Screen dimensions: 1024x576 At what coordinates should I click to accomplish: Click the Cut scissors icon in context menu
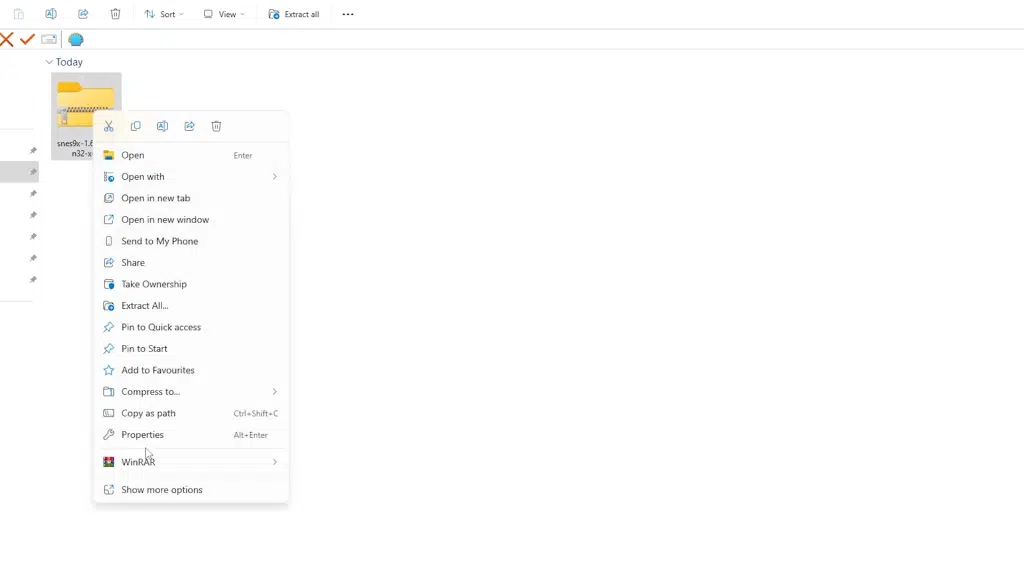pyautogui.click(x=108, y=126)
